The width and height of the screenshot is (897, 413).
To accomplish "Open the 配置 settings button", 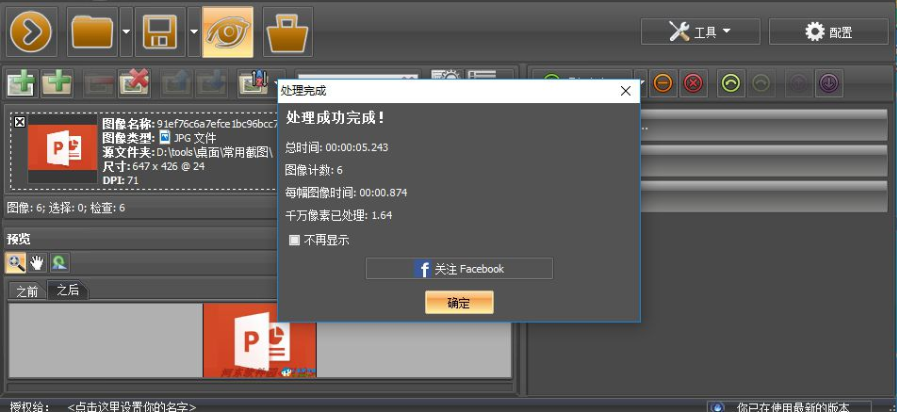I will point(829,31).
